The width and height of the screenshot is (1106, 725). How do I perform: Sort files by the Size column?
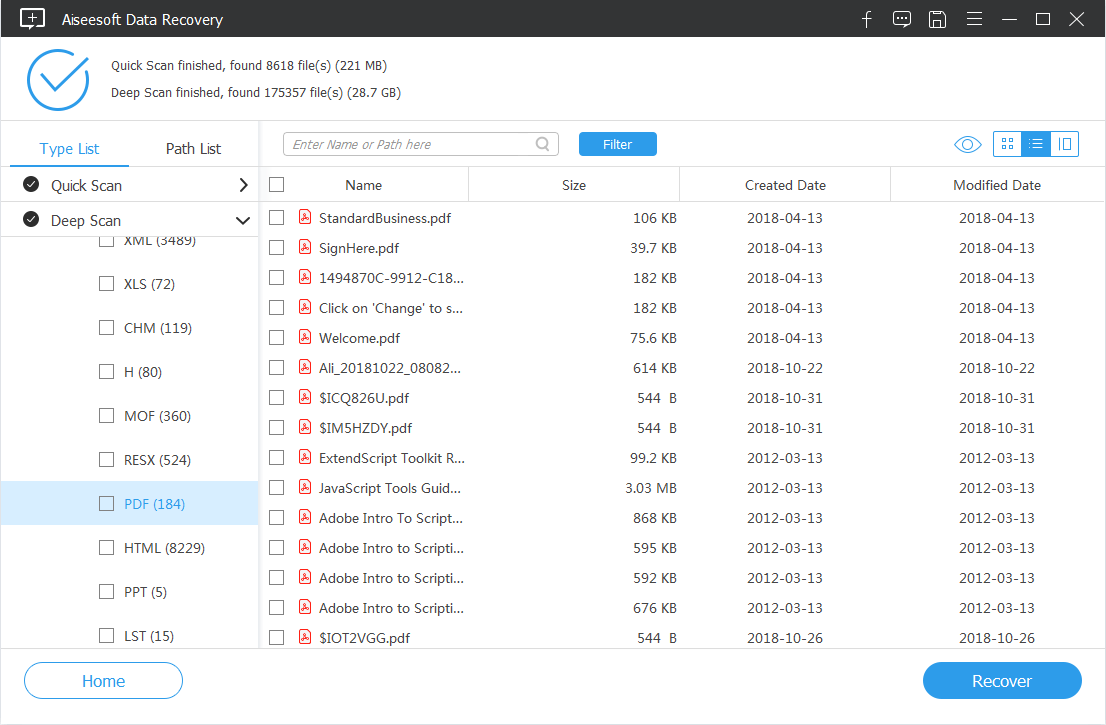pyautogui.click(x=574, y=185)
